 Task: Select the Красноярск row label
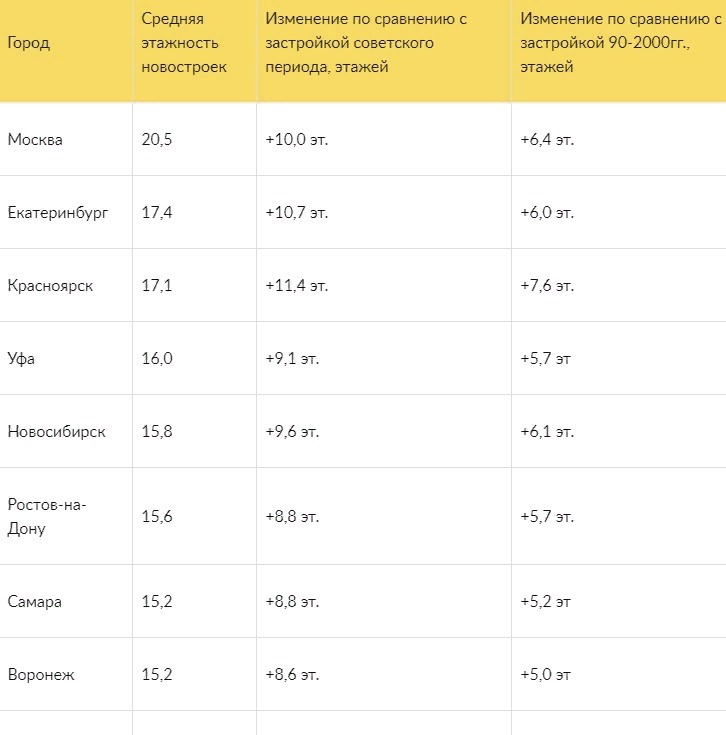(x=50, y=286)
